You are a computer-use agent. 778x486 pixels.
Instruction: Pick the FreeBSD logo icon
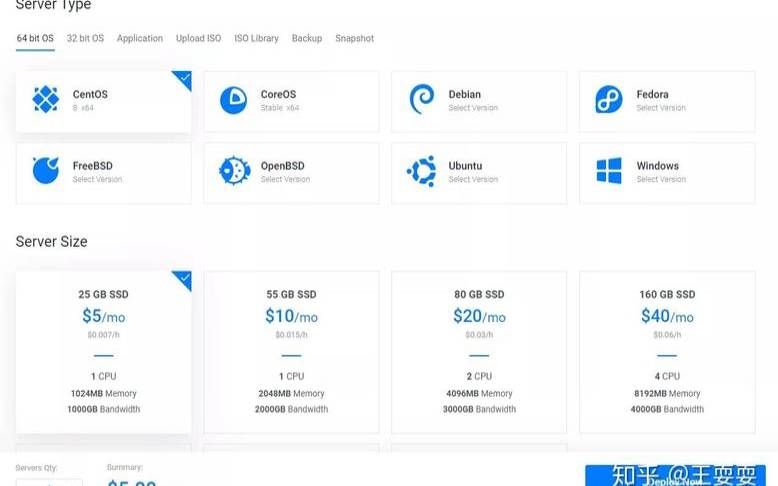[46, 171]
